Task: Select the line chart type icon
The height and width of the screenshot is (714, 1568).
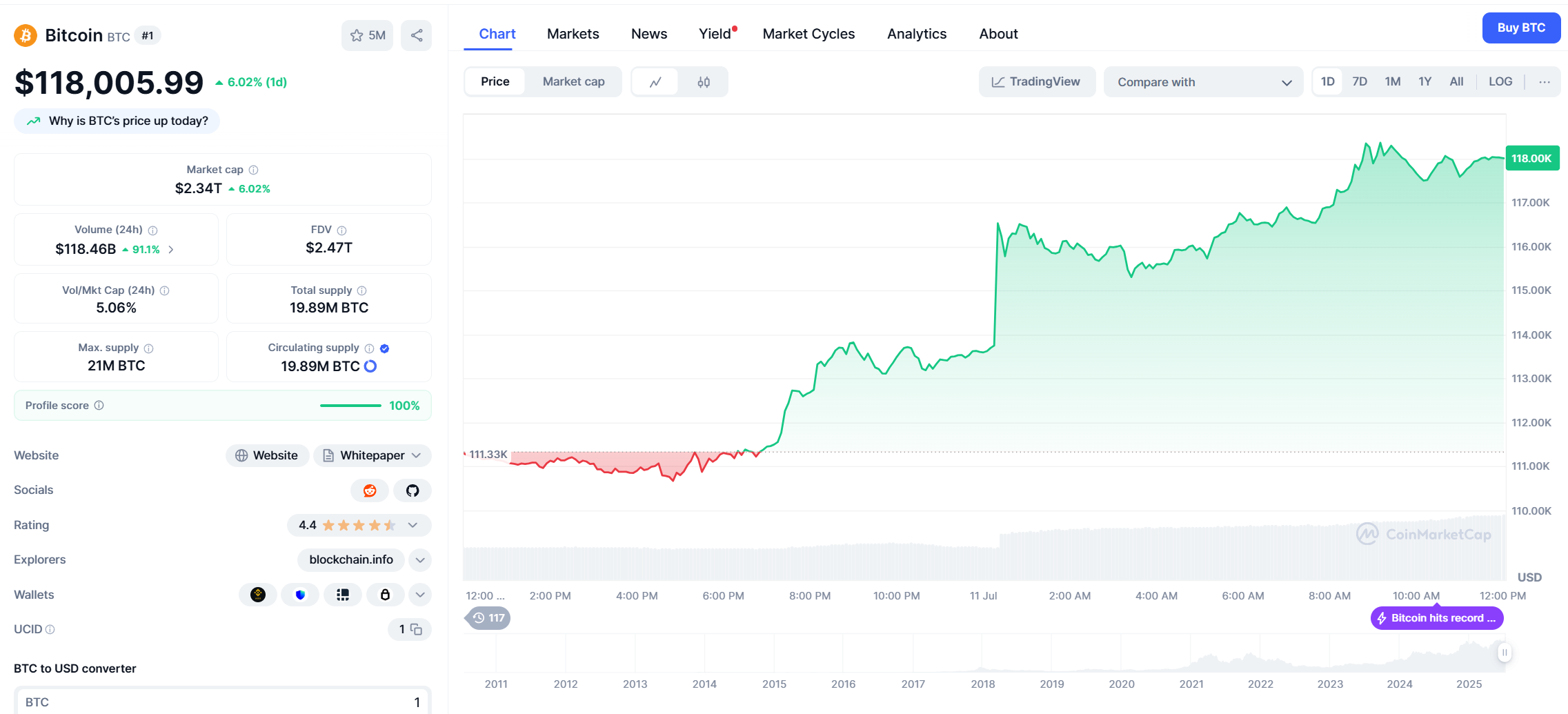Action: (x=655, y=81)
